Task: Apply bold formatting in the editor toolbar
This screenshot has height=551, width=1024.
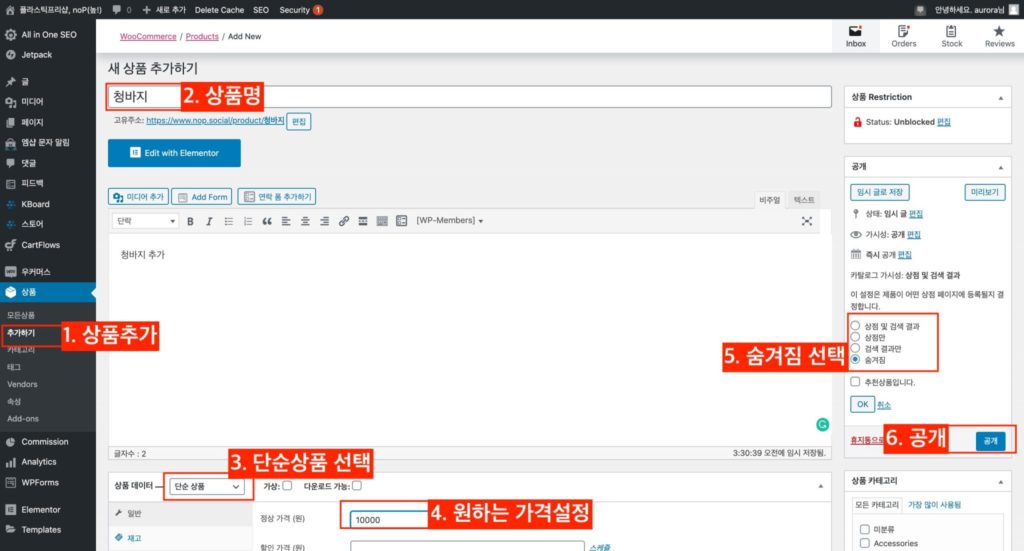Action: (190, 221)
